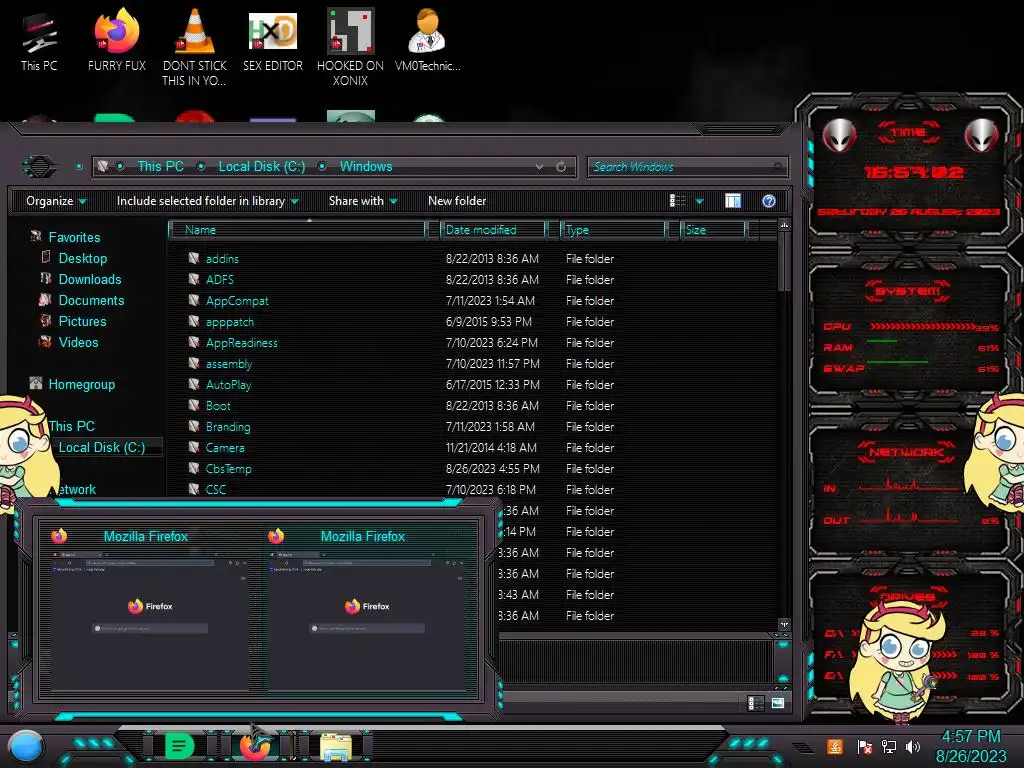The height and width of the screenshot is (768, 1024).
Task: Click Java tray icon
Action: [x=835, y=746]
